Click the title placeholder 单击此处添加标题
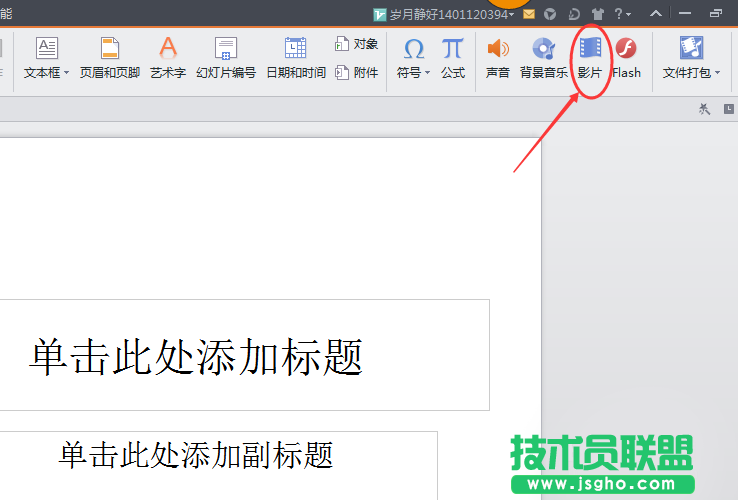Screen dimensions: 738x500 [x=245, y=355]
